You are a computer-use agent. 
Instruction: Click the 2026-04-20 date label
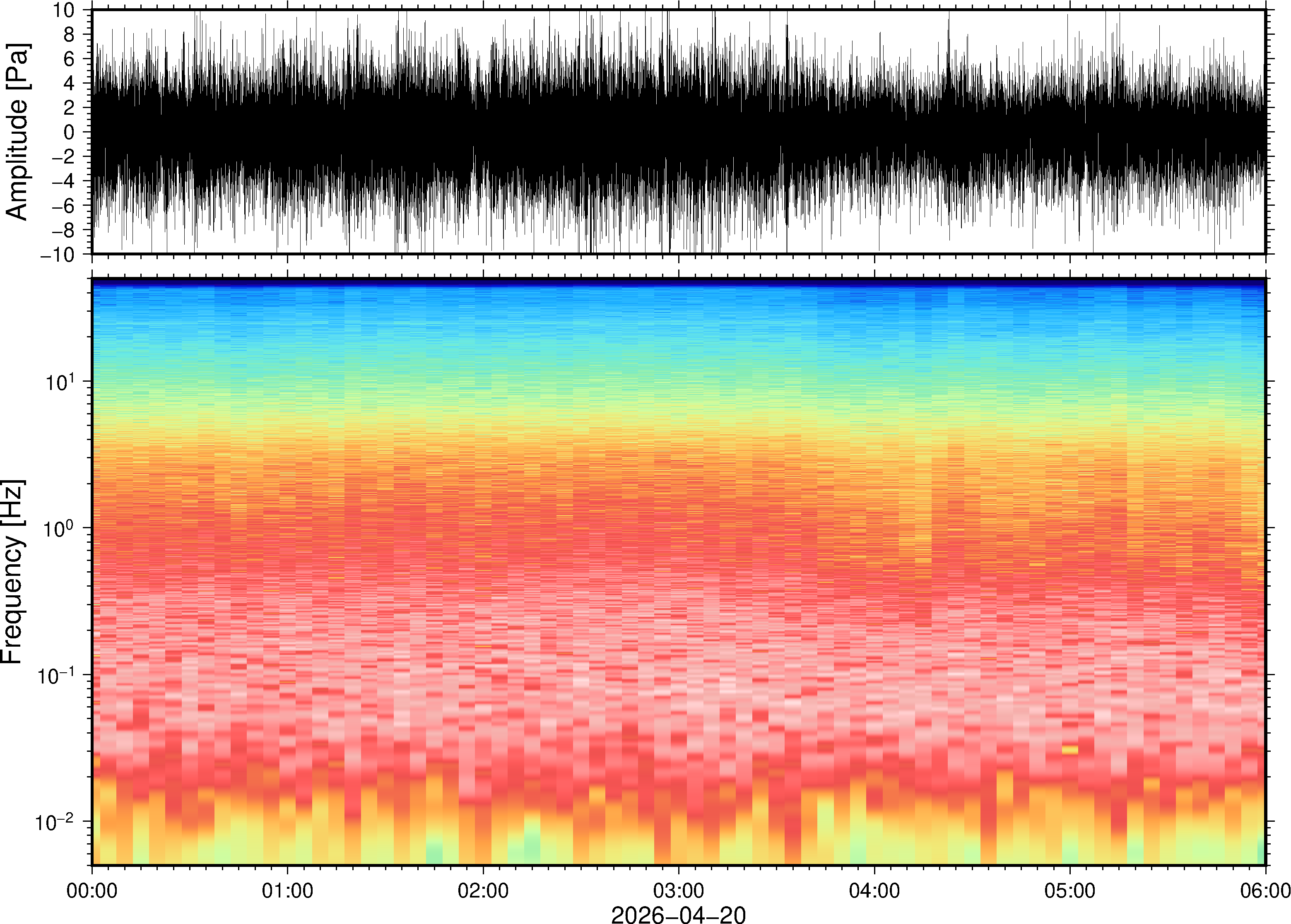(678, 914)
